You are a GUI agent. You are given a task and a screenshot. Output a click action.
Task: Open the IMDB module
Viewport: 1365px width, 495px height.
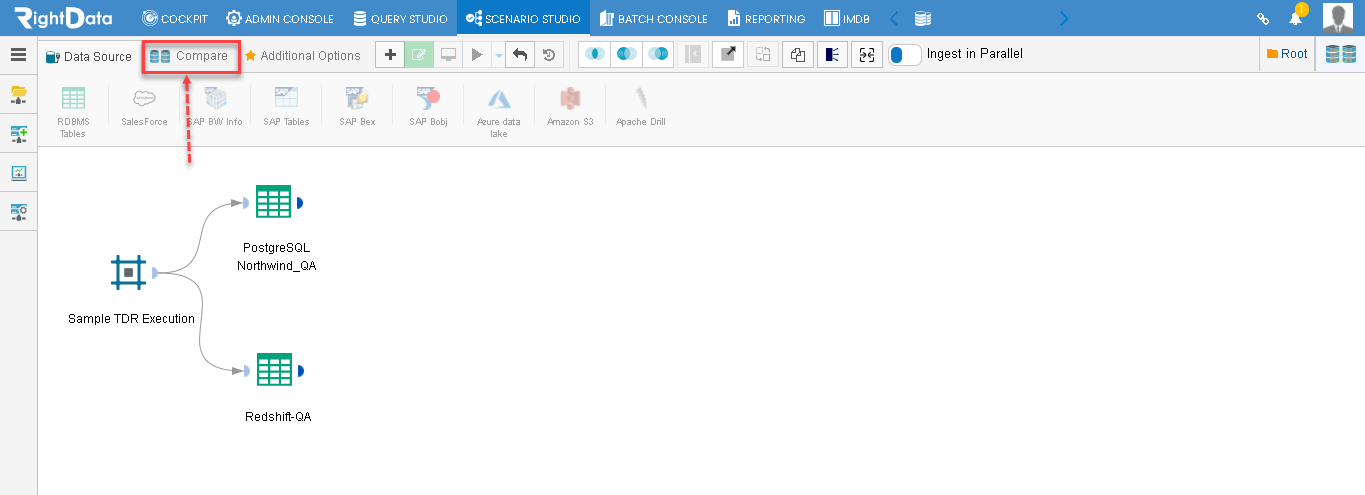(846, 18)
